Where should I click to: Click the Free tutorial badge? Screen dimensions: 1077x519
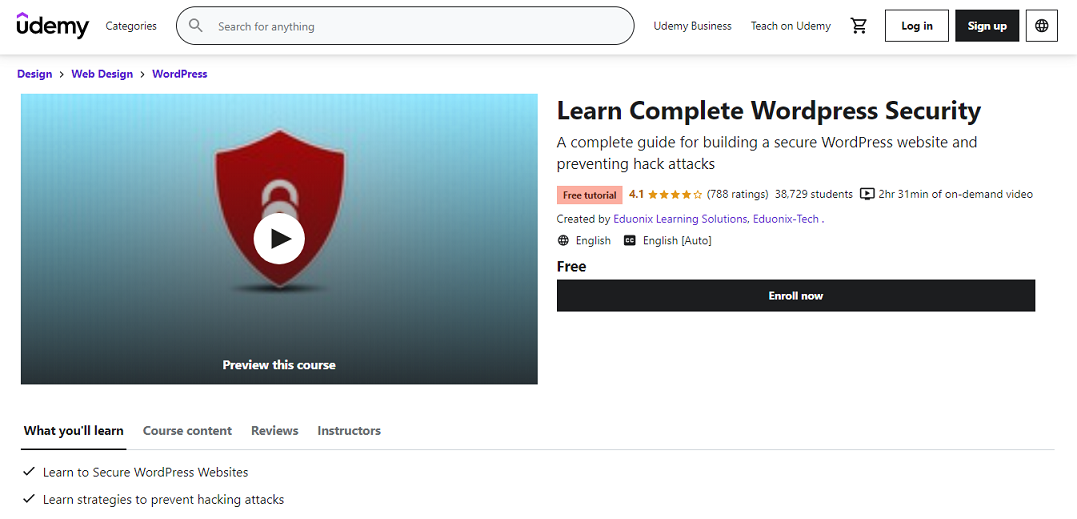click(590, 195)
